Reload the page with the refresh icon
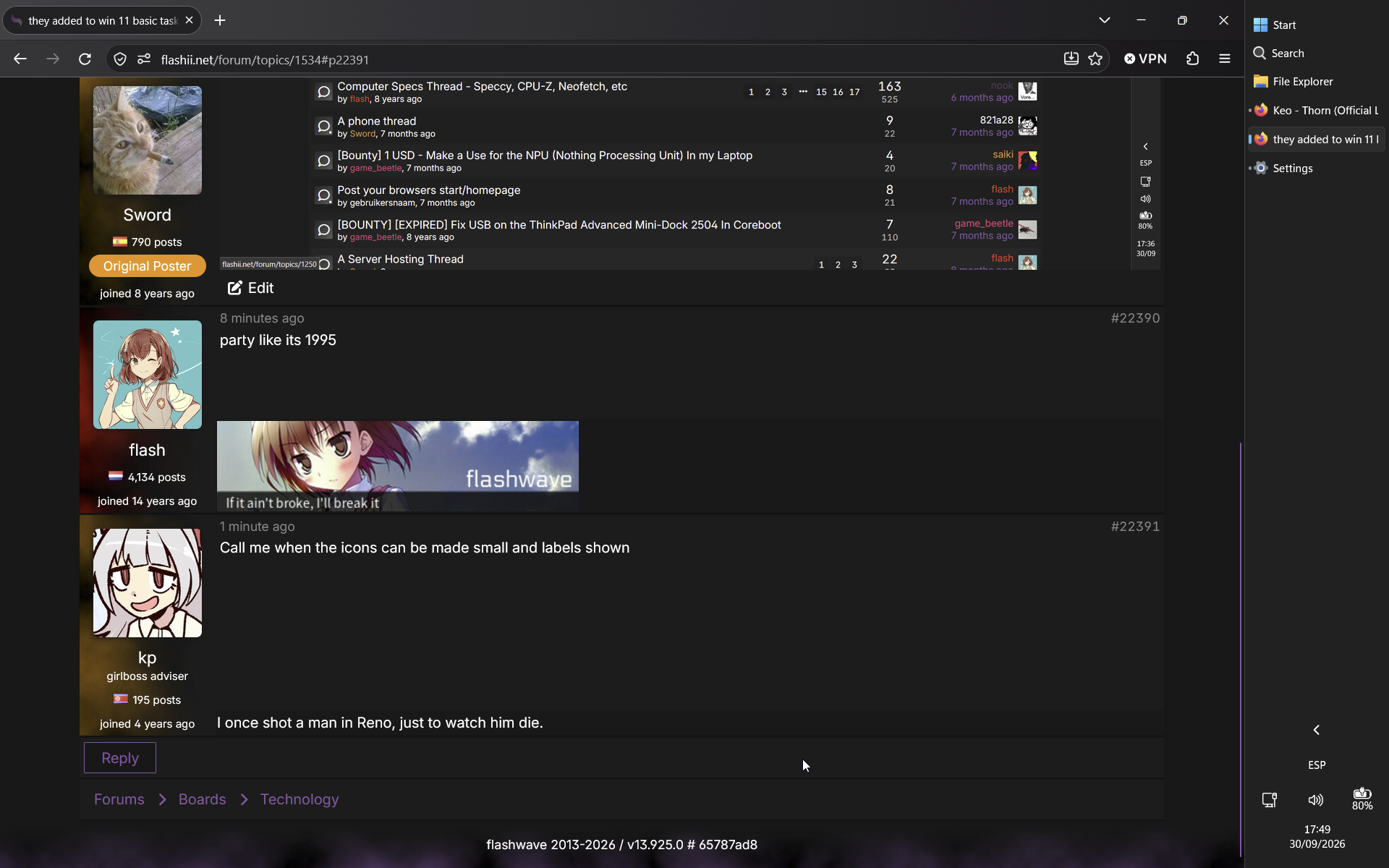Viewport: 1389px width, 868px height. (85, 59)
